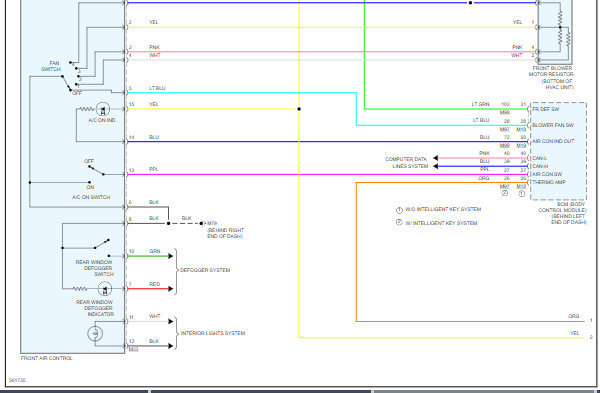Click the interior illumination lamp symbol
The height and width of the screenshot is (393, 600).
pyautogui.click(x=95, y=334)
